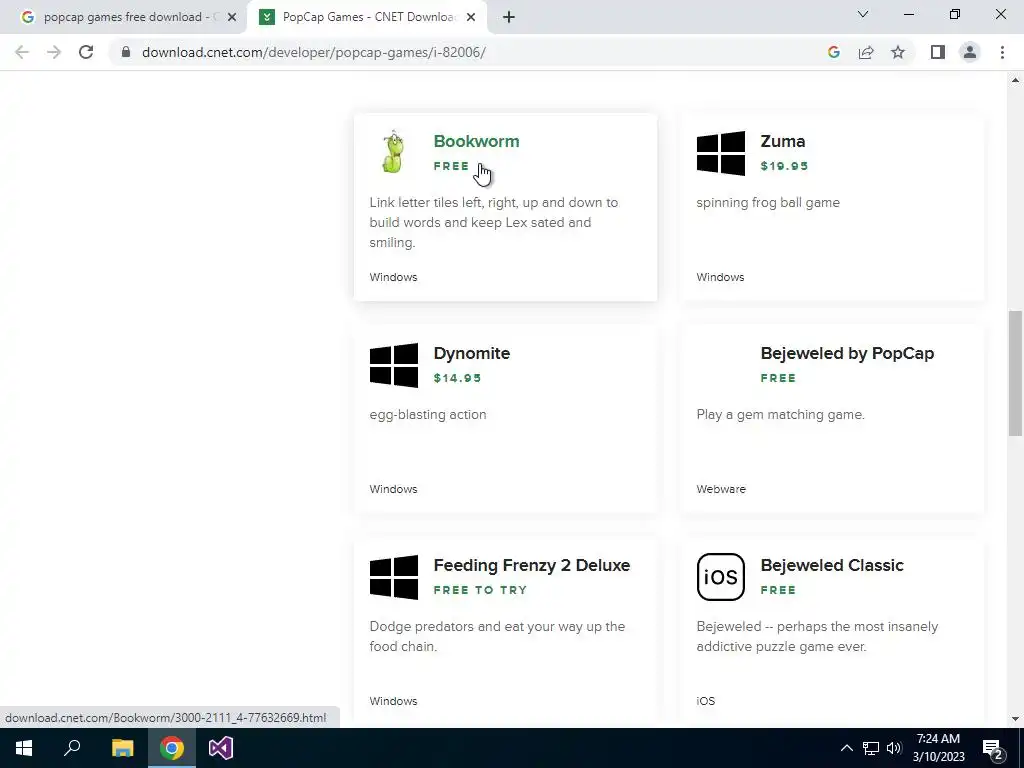The height and width of the screenshot is (768, 1024).
Task: Click the Webware platform label
Action: [721, 489]
